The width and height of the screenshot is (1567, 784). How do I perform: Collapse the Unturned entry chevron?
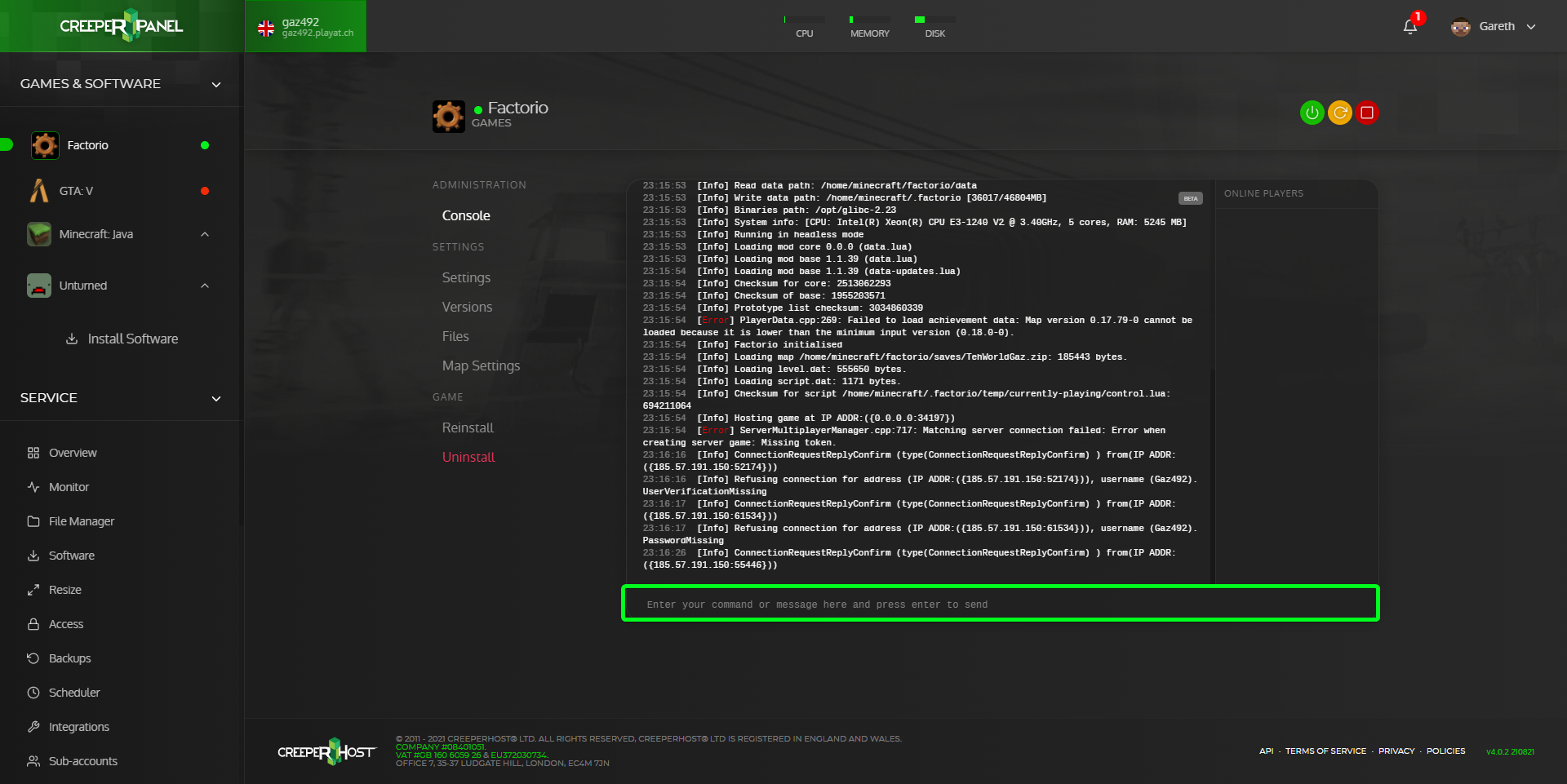205,286
